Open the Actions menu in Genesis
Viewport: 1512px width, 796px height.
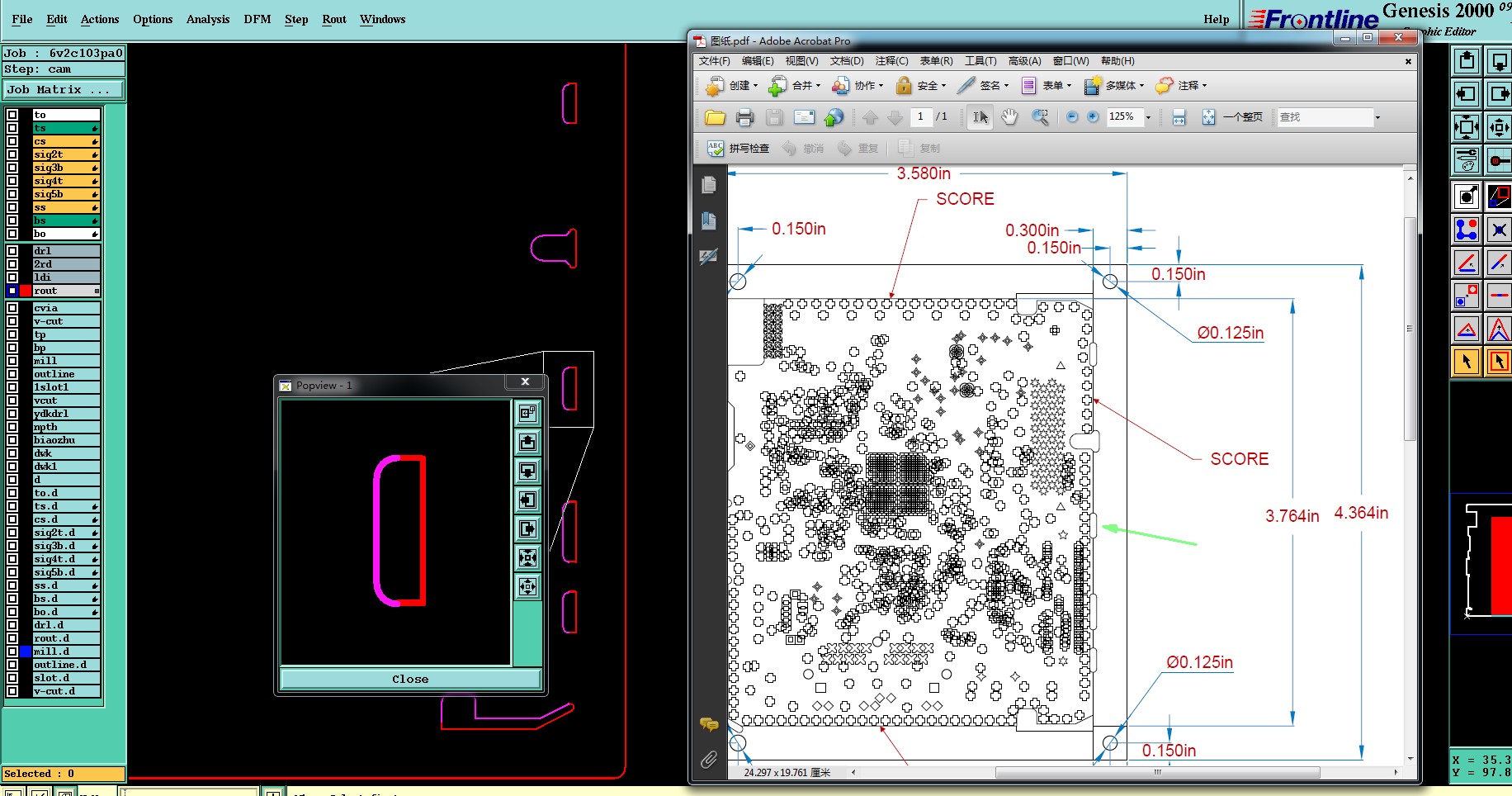[100, 19]
